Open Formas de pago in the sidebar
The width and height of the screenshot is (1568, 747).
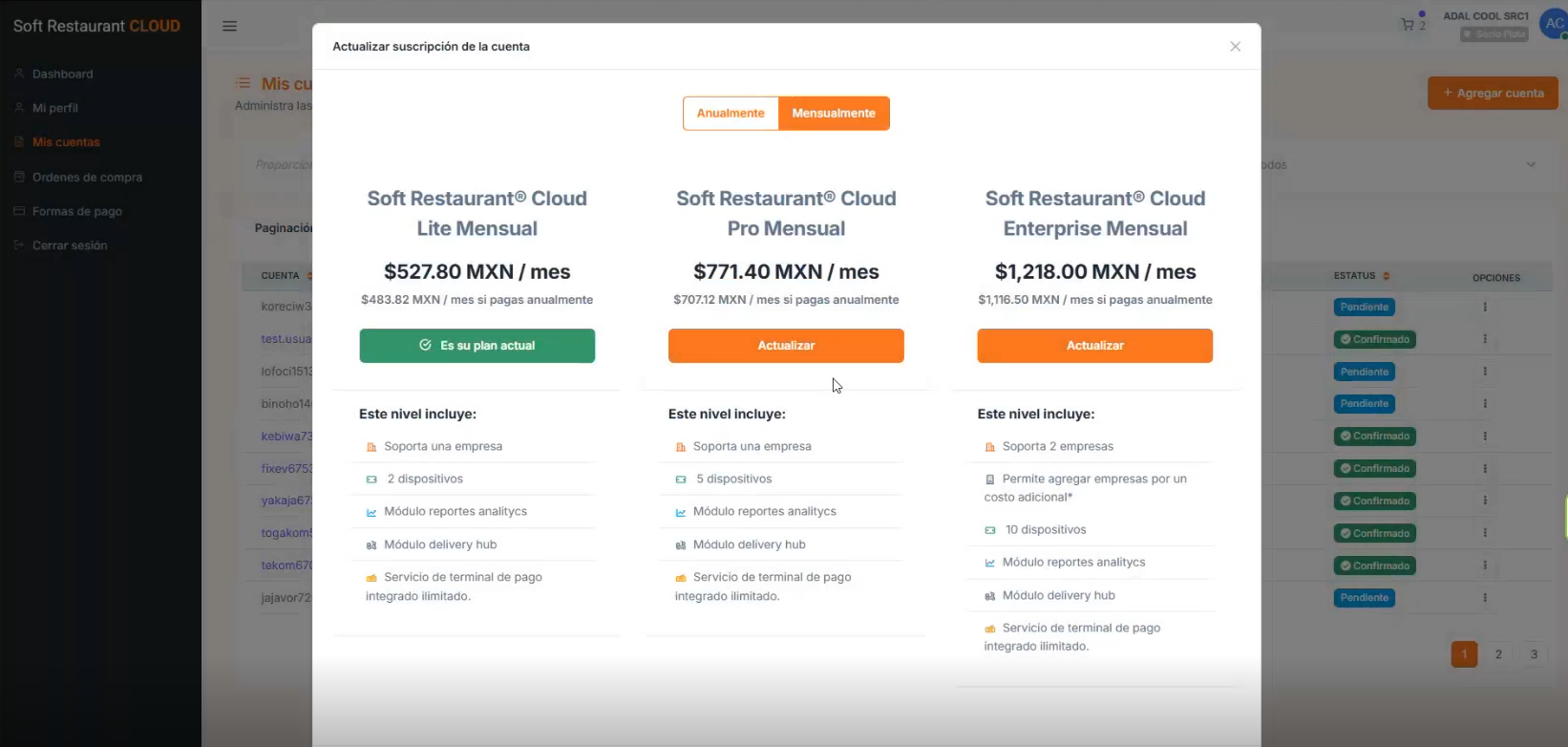77,211
